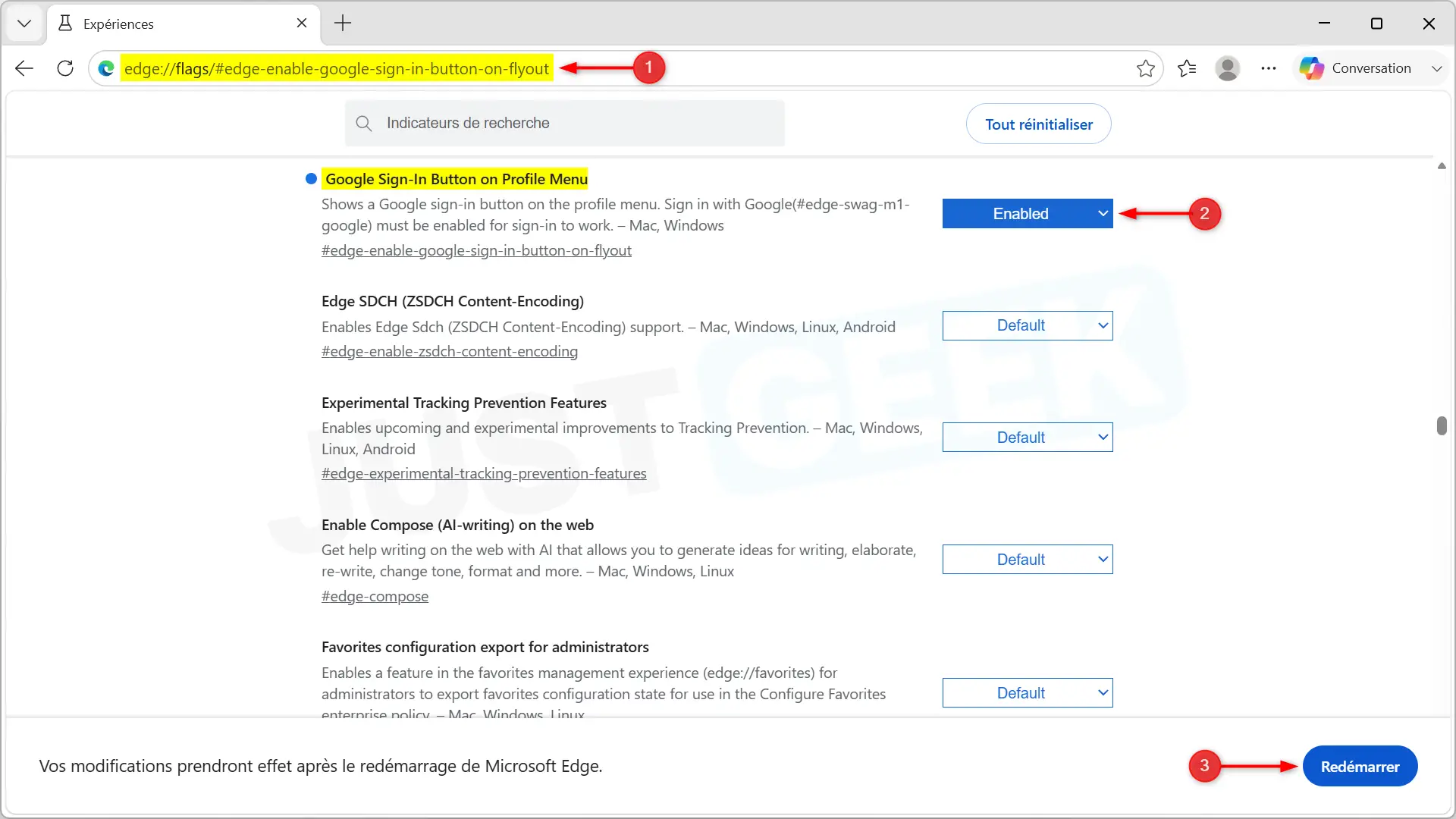This screenshot has height=819, width=1456.
Task: Open Default dropdown for Favorites configuration export
Action: (x=1028, y=693)
